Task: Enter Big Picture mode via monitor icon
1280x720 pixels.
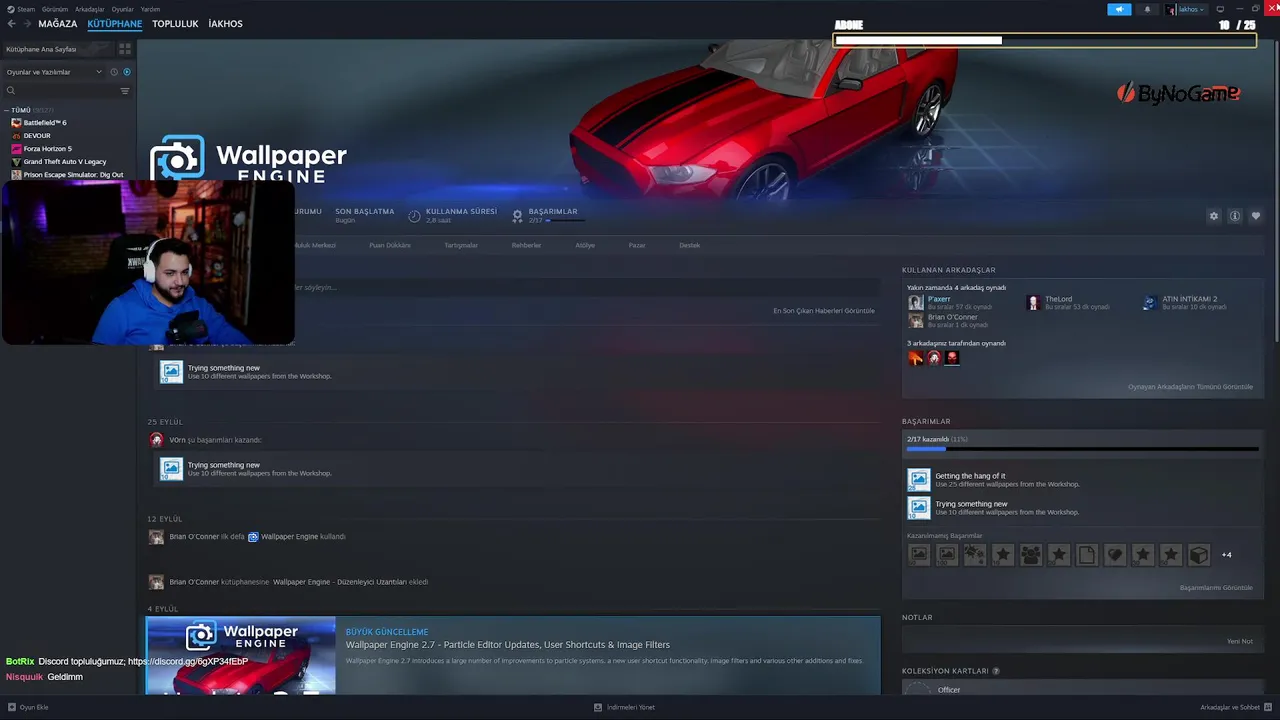Action: click(x=1220, y=9)
